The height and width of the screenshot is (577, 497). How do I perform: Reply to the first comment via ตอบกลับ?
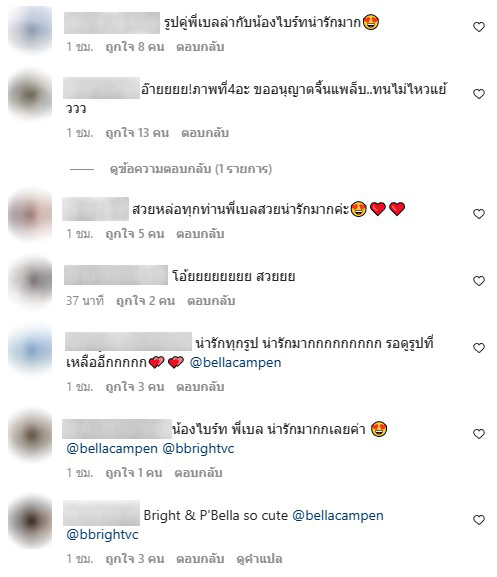click(200, 47)
